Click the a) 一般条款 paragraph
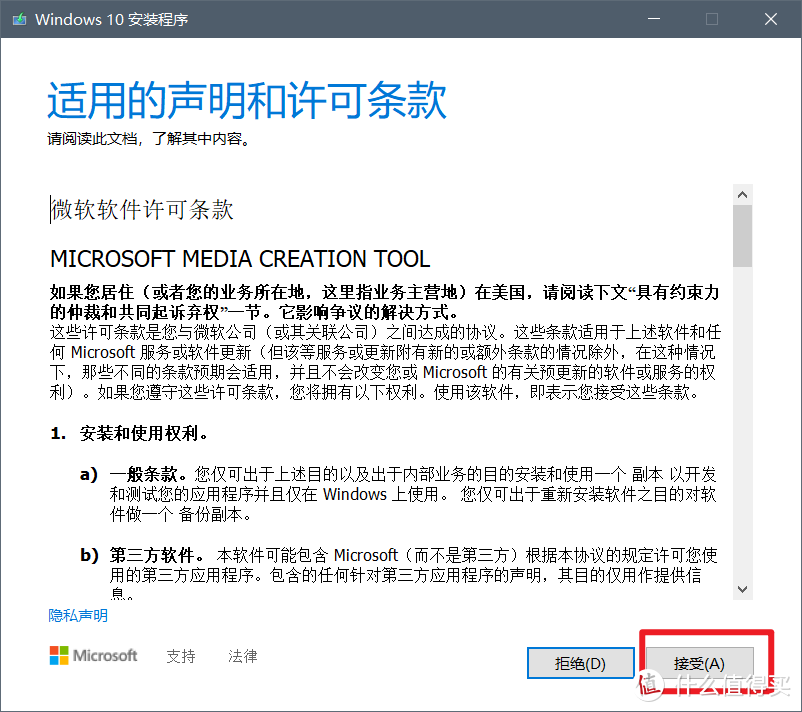 click(398, 494)
